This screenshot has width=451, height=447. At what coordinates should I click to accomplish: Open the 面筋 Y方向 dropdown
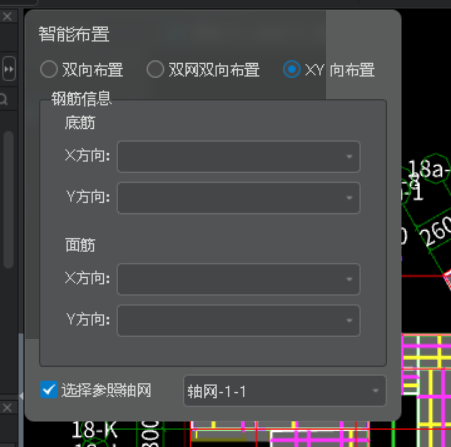[239, 321]
